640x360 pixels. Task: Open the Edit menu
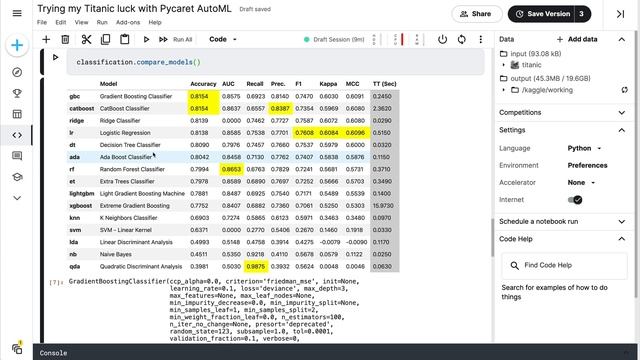(61, 22)
